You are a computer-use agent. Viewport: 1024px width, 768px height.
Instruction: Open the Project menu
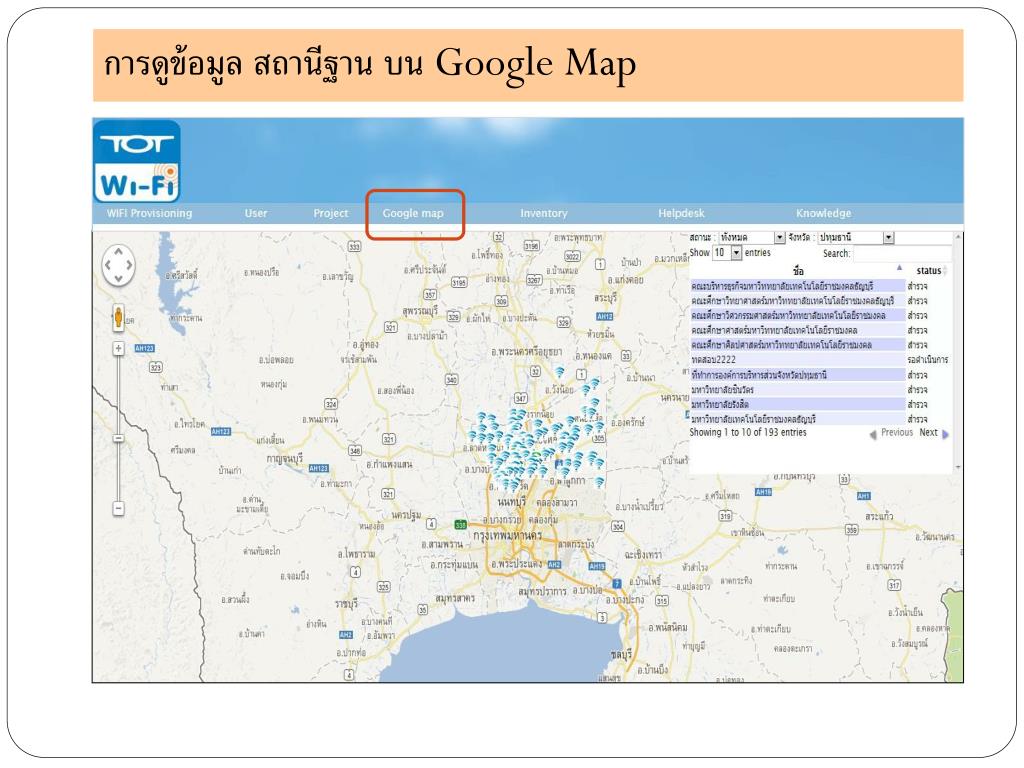330,213
